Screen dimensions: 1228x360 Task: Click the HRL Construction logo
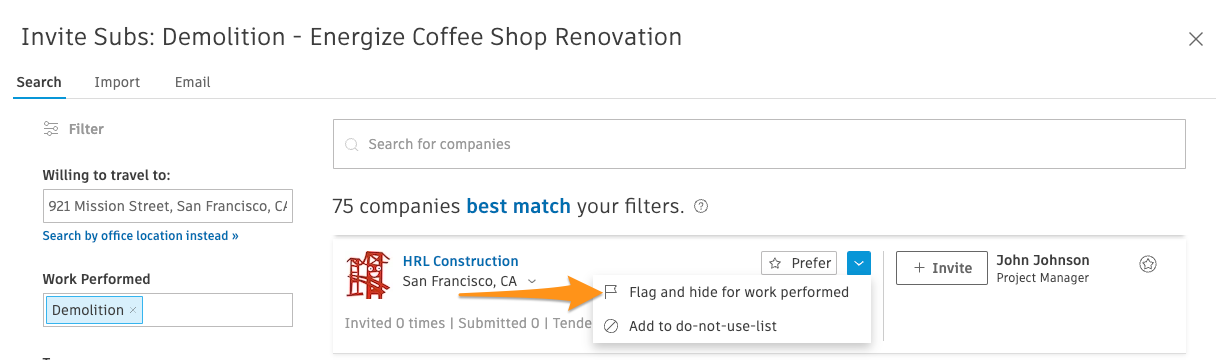point(368,275)
